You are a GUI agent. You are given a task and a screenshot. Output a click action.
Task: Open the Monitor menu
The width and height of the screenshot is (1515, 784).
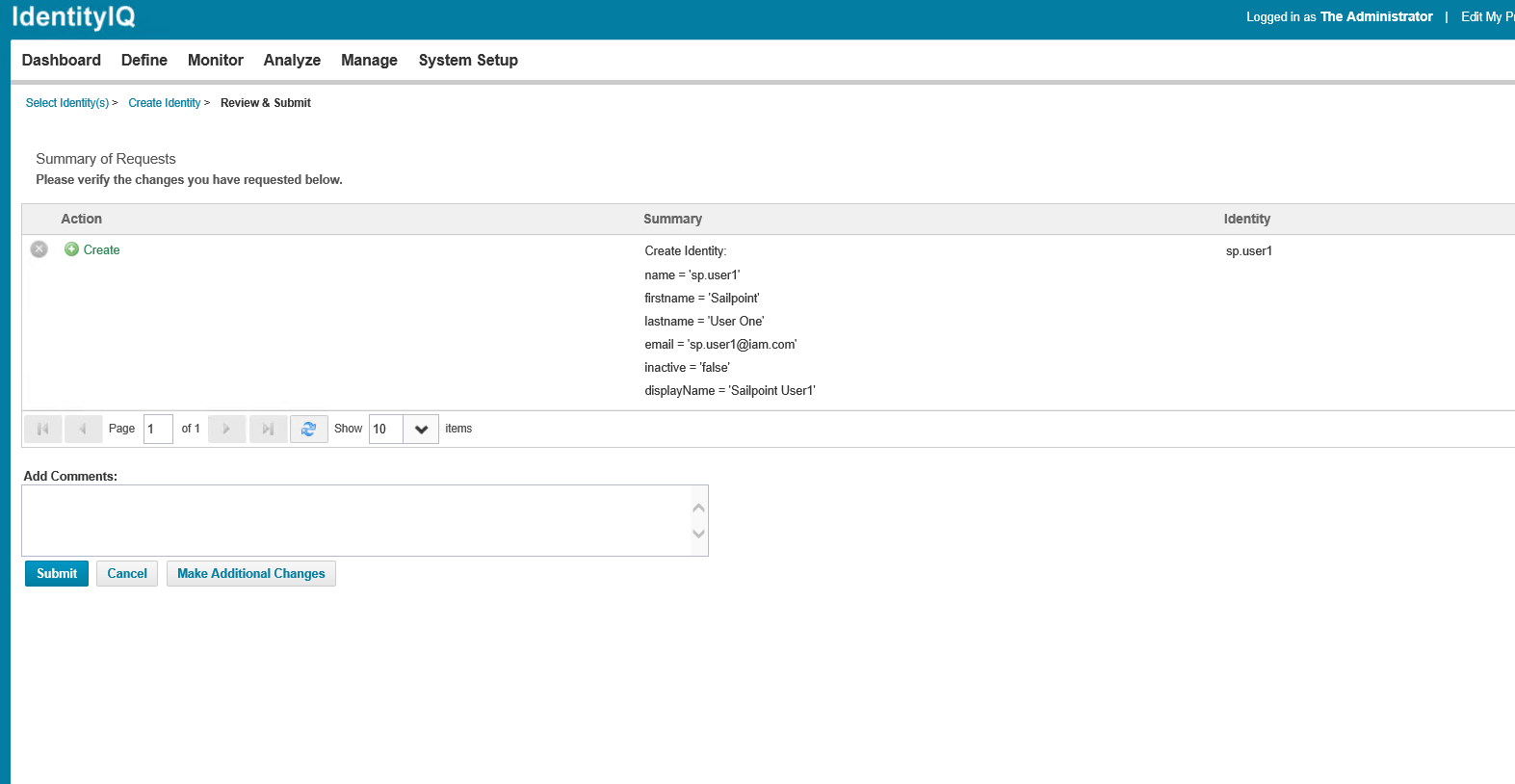point(216,60)
